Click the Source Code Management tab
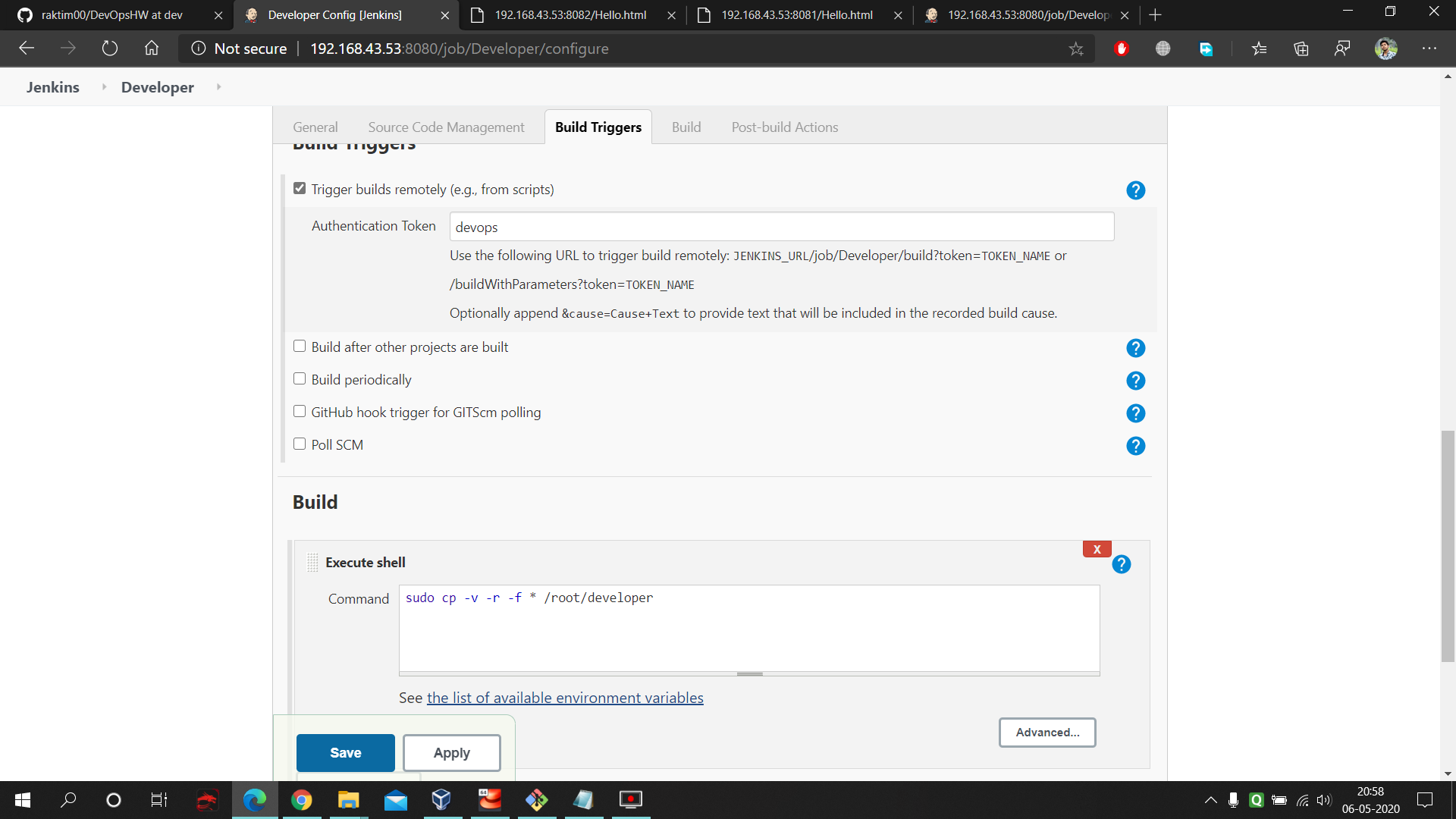Image resolution: width=1456 pixels, height=819 pixels. tap(445, 127)
